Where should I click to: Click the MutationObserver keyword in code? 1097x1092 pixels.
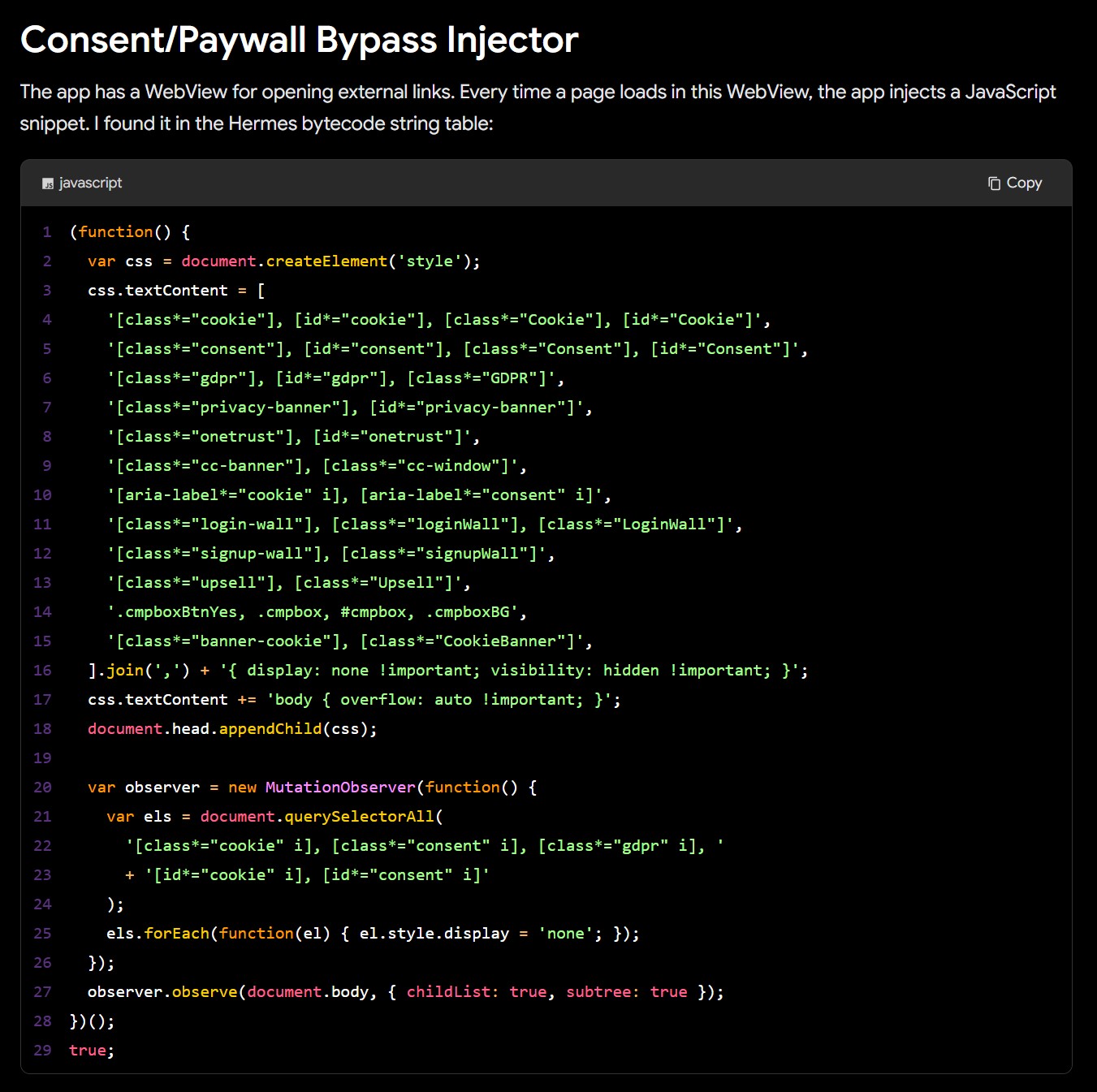340,788
